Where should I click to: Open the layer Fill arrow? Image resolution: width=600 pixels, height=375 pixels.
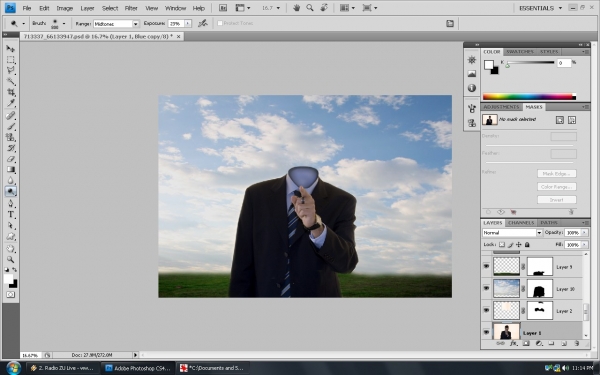584,245
